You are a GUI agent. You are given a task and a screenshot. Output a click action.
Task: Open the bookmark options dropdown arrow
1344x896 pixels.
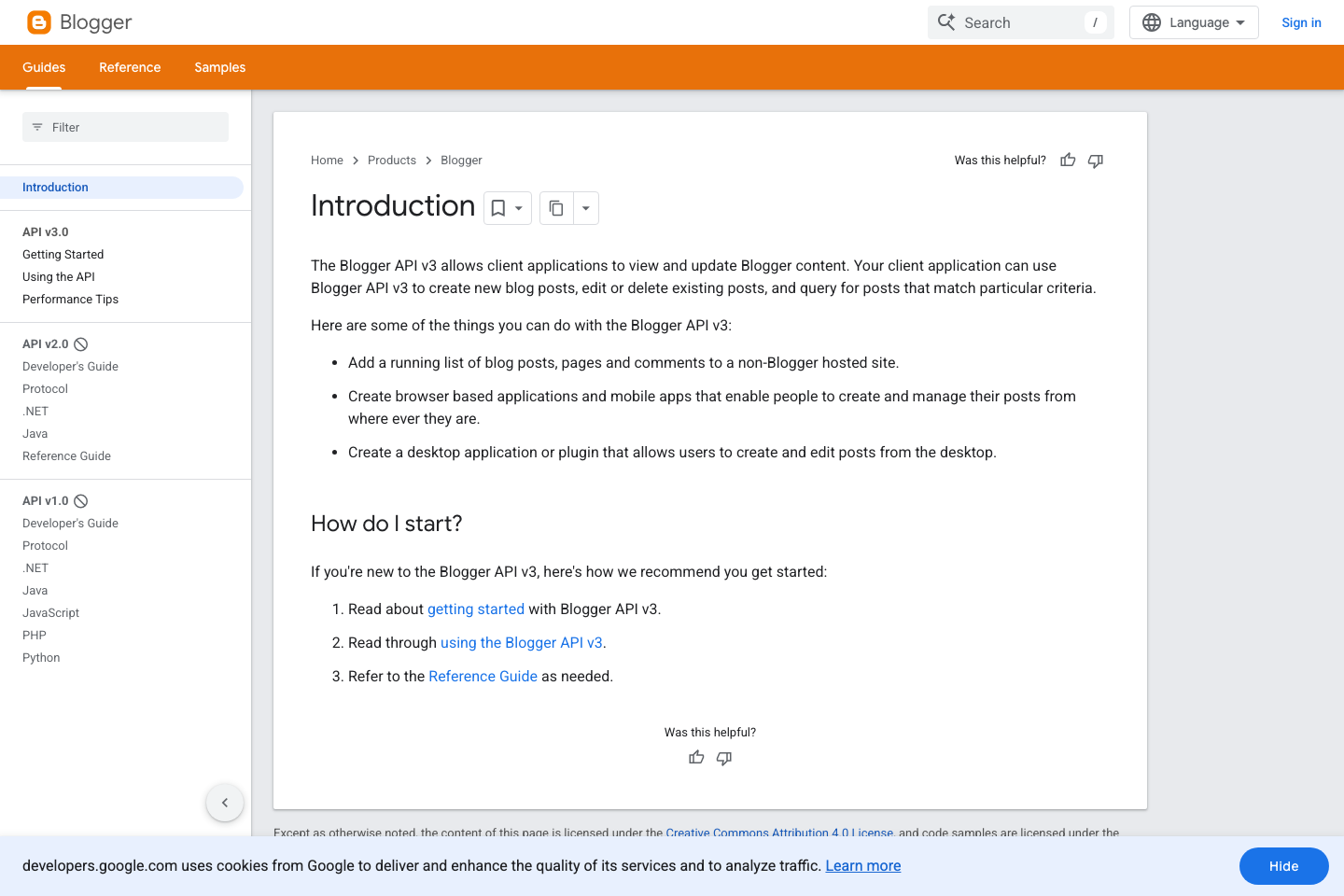tap(518, 207)
